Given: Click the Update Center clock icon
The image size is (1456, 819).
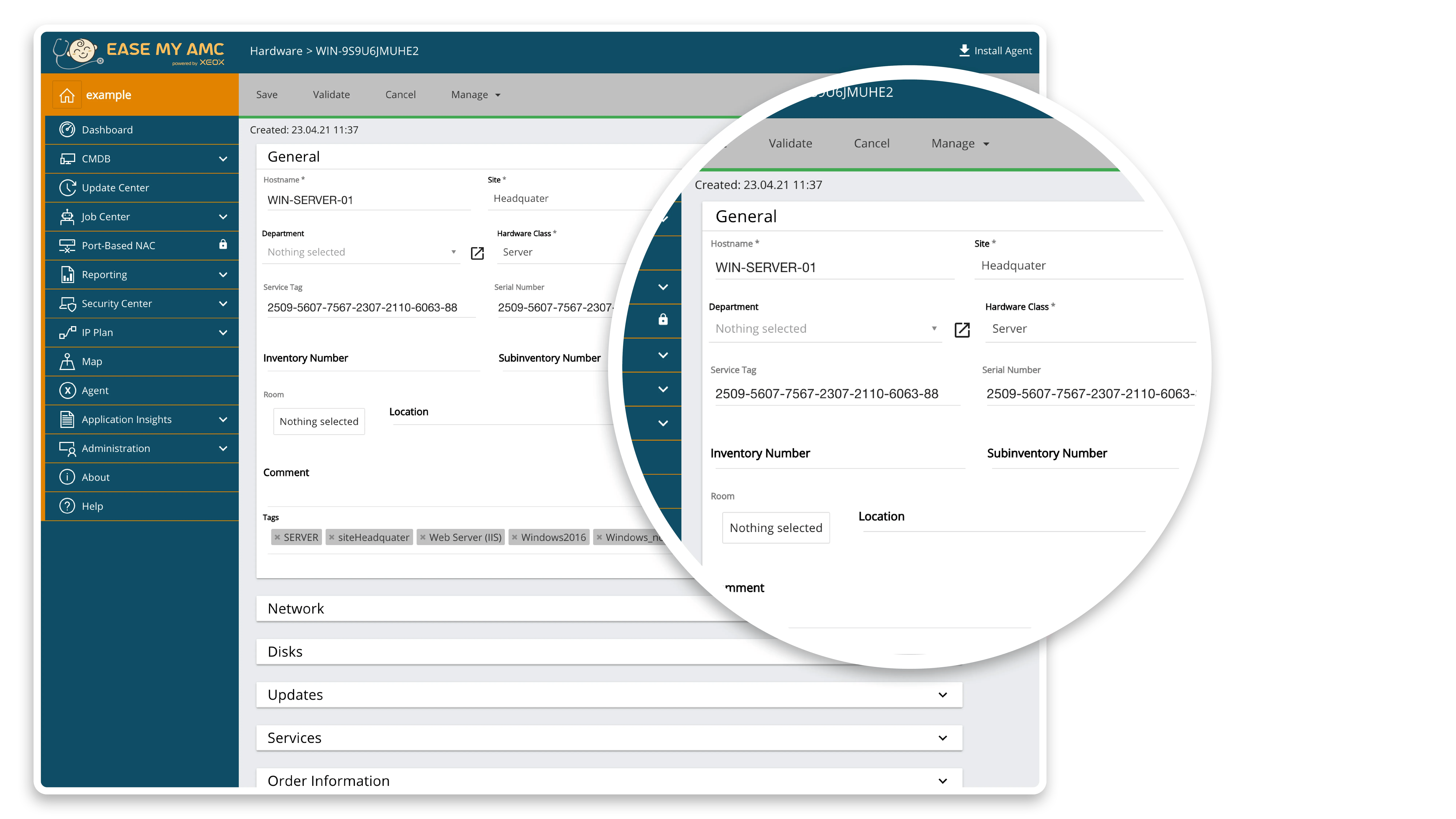Looking at the screenshot, I should tap(67, 188).
